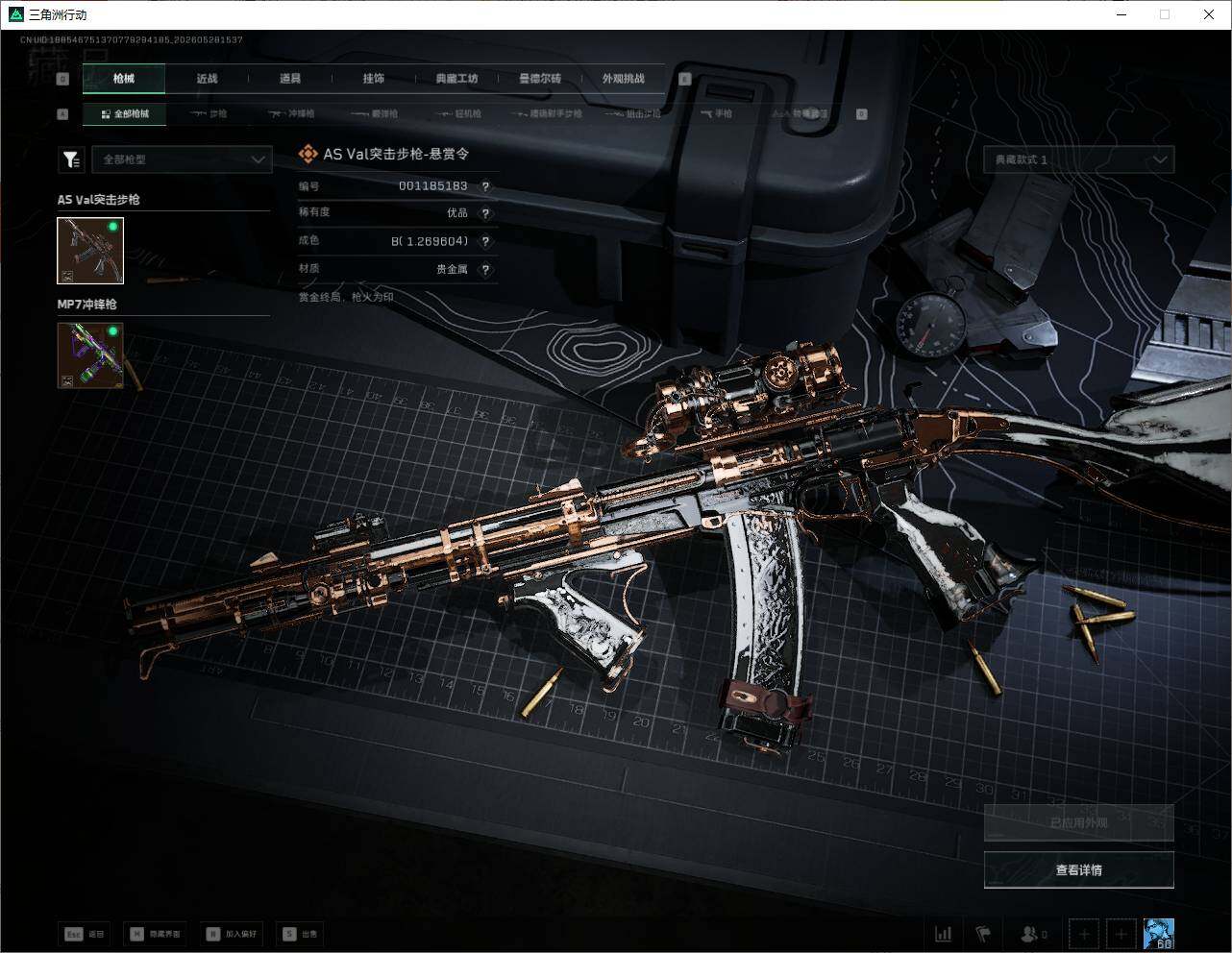Click the 查看详情 button
This screenshot has height=953, width=1232.
[1078, 870]
